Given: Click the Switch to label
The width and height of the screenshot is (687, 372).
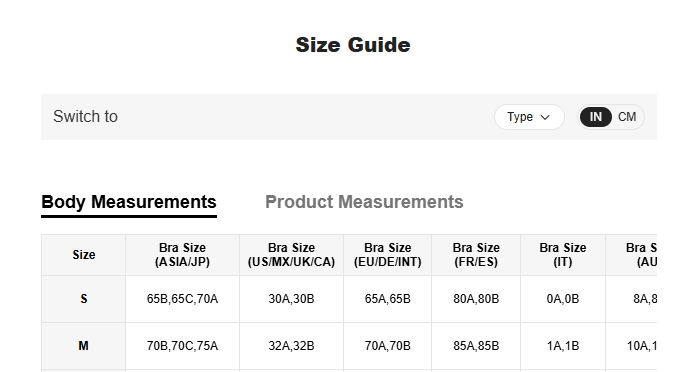Looking at the screenshot, I should coord(85,117).
